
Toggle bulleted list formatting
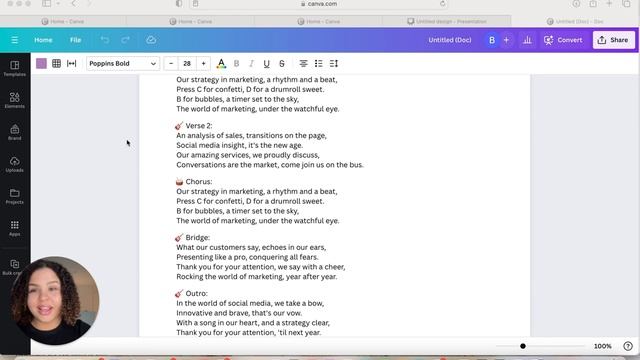[318, 63]
